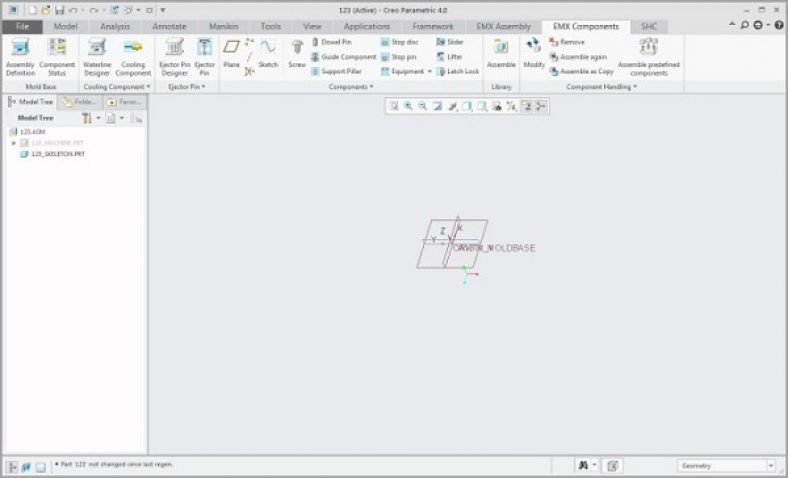Modify the selected component

tap(534, 54)
